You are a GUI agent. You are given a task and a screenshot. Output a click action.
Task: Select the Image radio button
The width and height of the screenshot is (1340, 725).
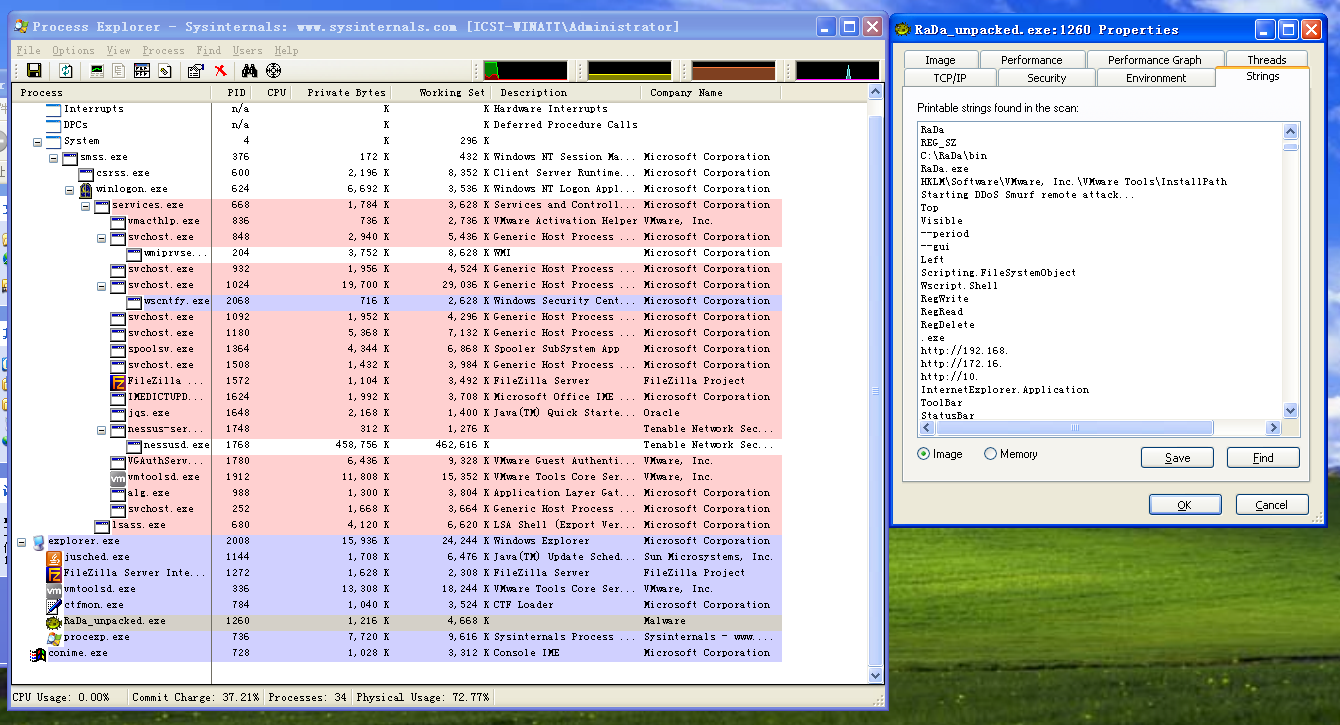(x=923, y=454)
